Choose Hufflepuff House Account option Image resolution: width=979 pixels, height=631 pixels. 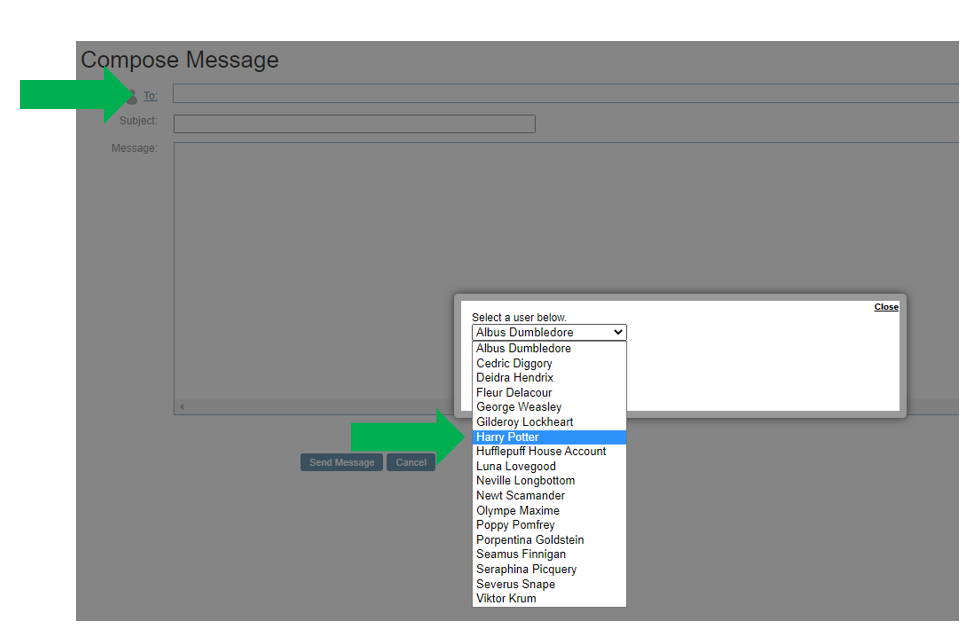[x=549, y=451]
